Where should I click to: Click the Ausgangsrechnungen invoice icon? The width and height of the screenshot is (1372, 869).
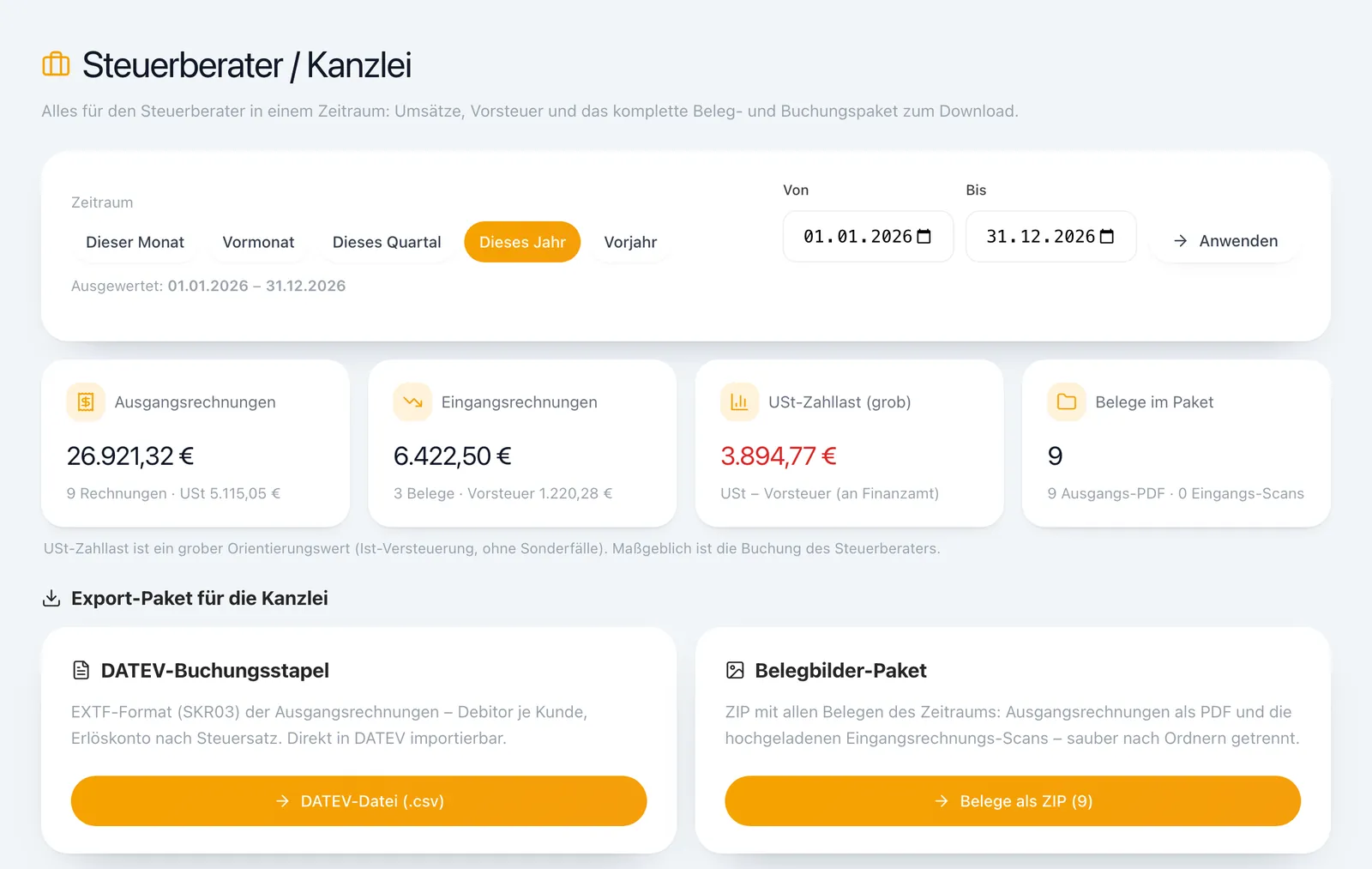coord(86,401)
